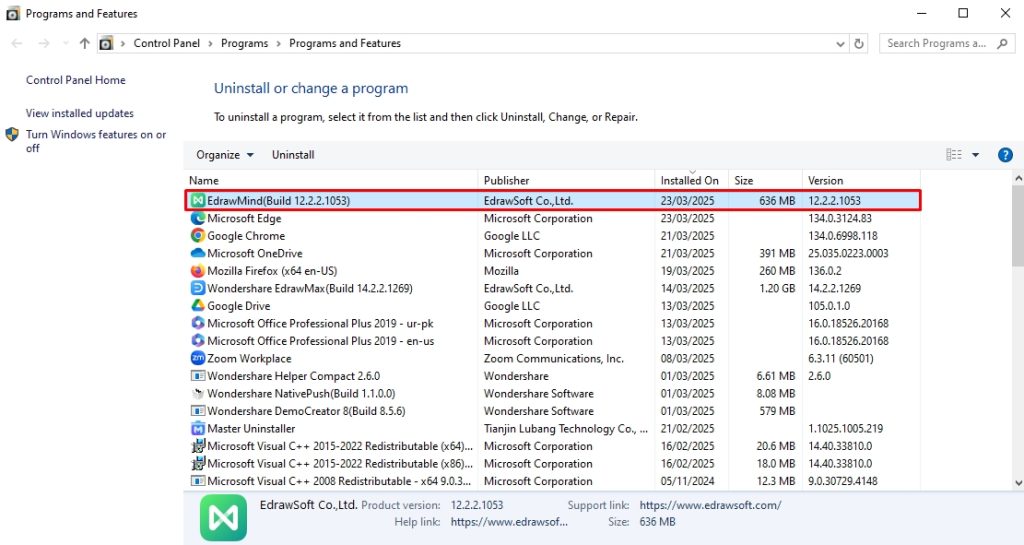Open Control Panel Home link
Screen dimensions: 1024x545
point(76,80)
